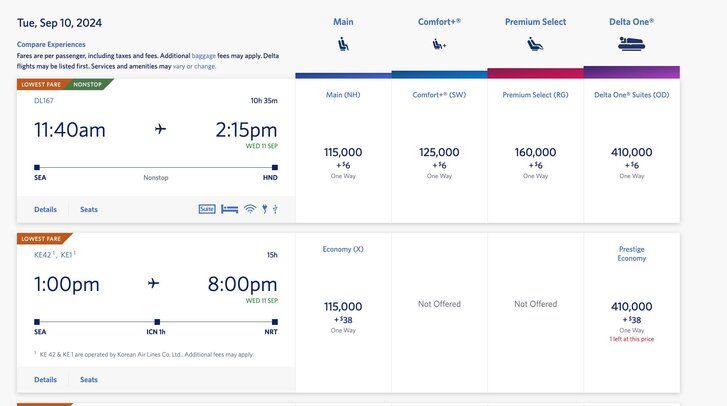Select Delta One Suites 410,000 miles fare

pos(631,158)
